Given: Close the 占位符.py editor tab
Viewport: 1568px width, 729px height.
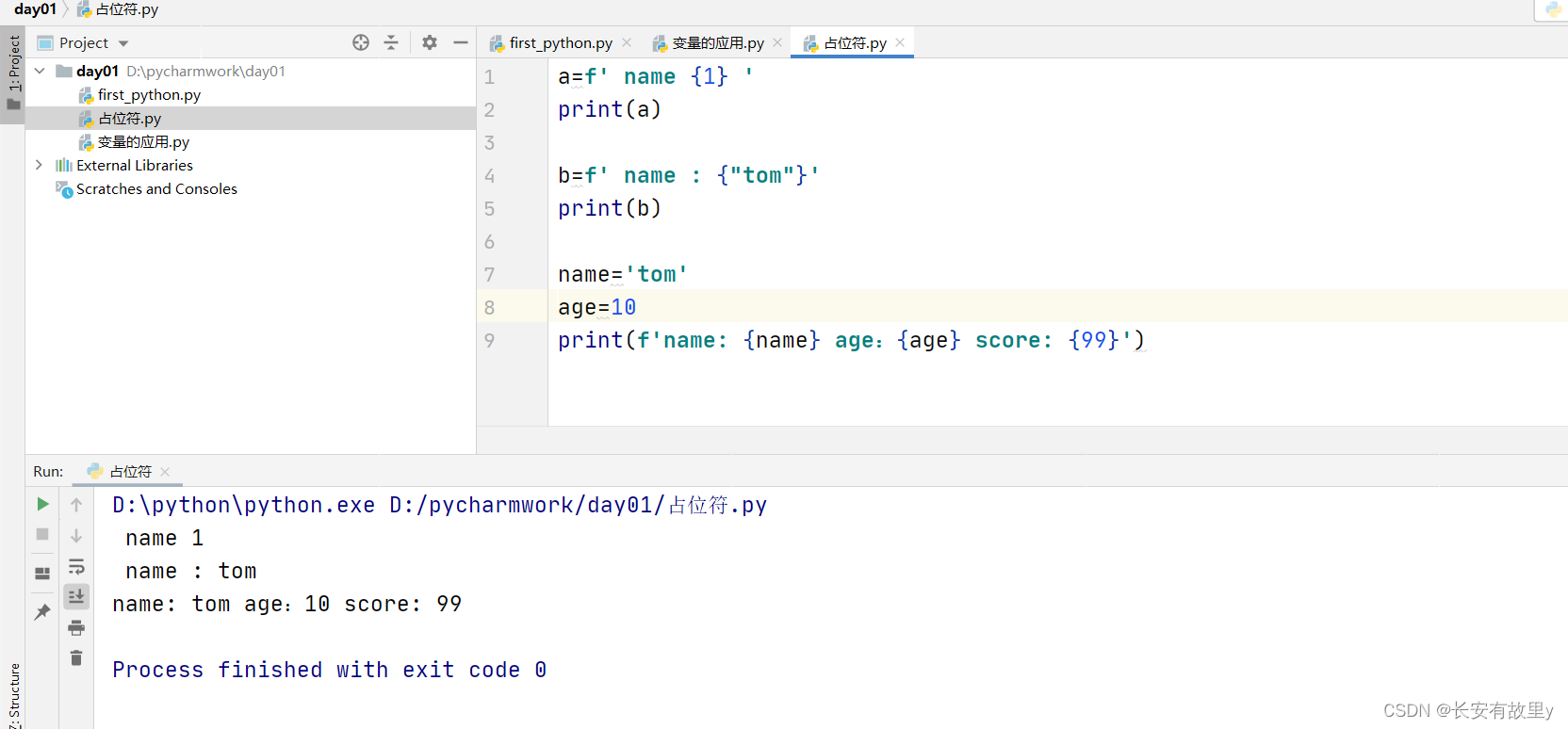Looking at the screenshot, I should click(900, 42).
